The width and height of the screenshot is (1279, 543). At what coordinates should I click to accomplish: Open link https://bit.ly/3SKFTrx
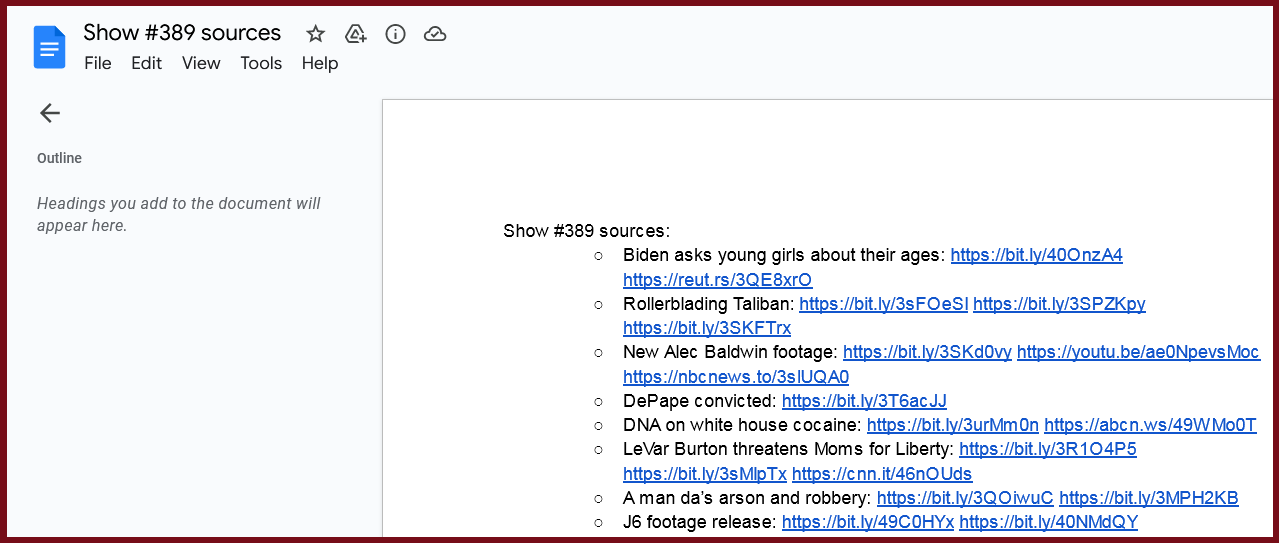[707, 328]
